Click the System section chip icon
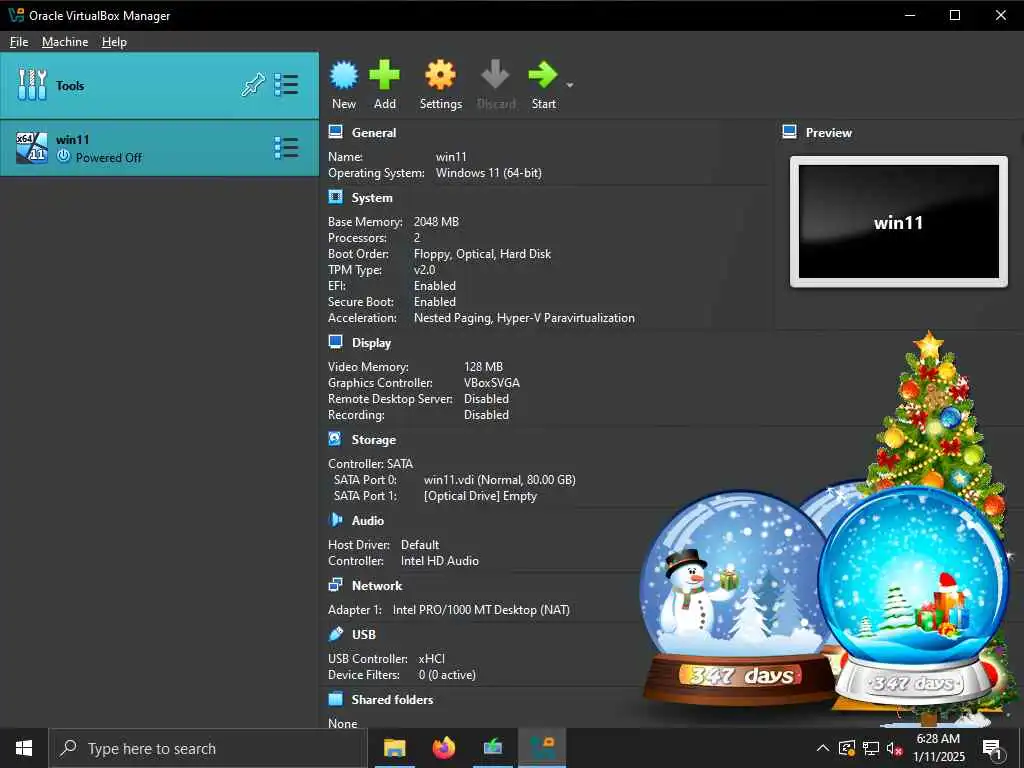This screenshot has height=768, width=1024. point(336,197)
